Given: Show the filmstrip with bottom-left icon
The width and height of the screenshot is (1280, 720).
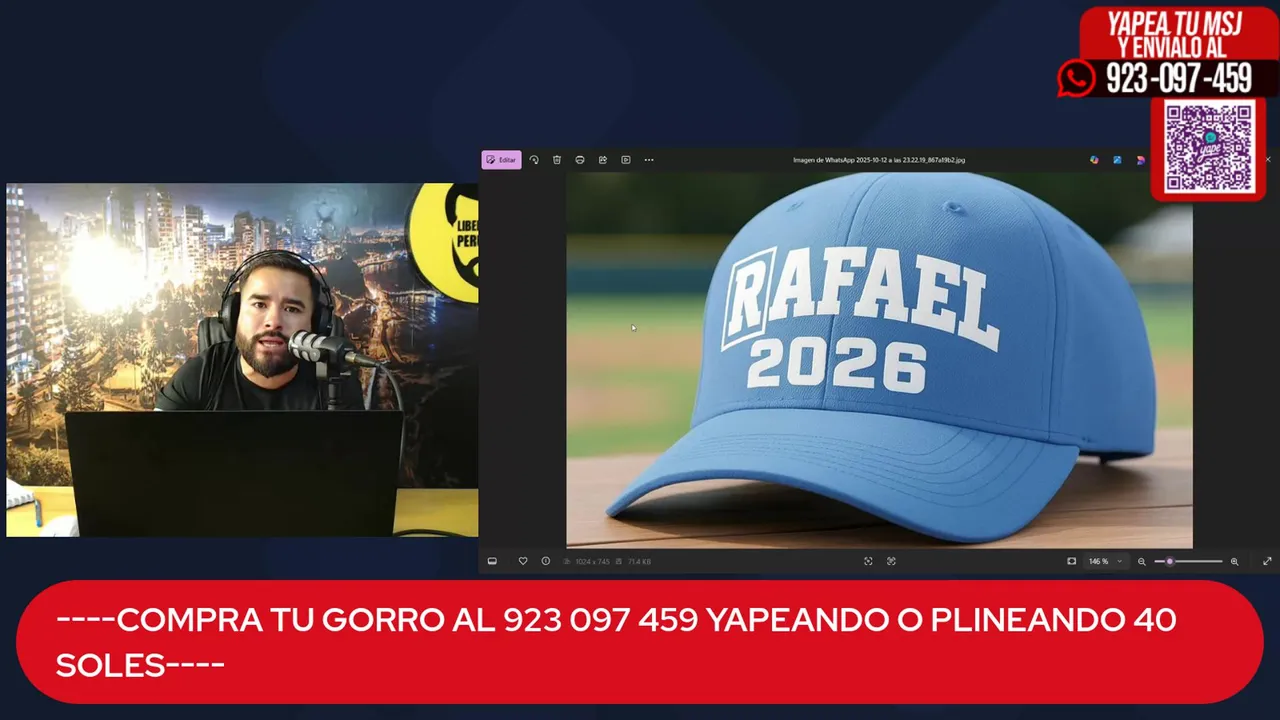Looking at the screenshot, I should [492, 561].
